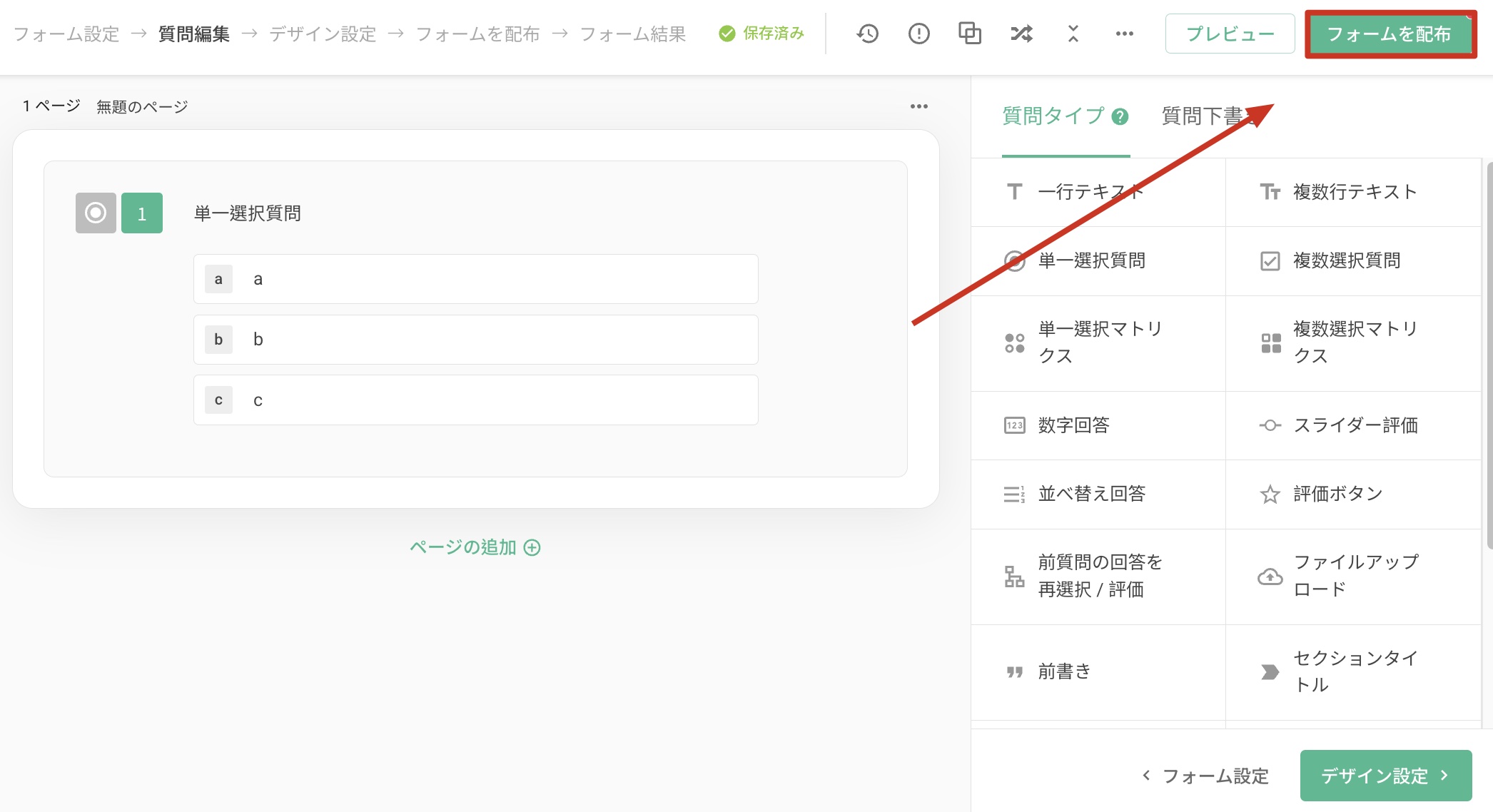Go to next step デザイン設定 chevron button
Image resolution: width=1493 pixels, height=812 pixels.
(1385, 775)
